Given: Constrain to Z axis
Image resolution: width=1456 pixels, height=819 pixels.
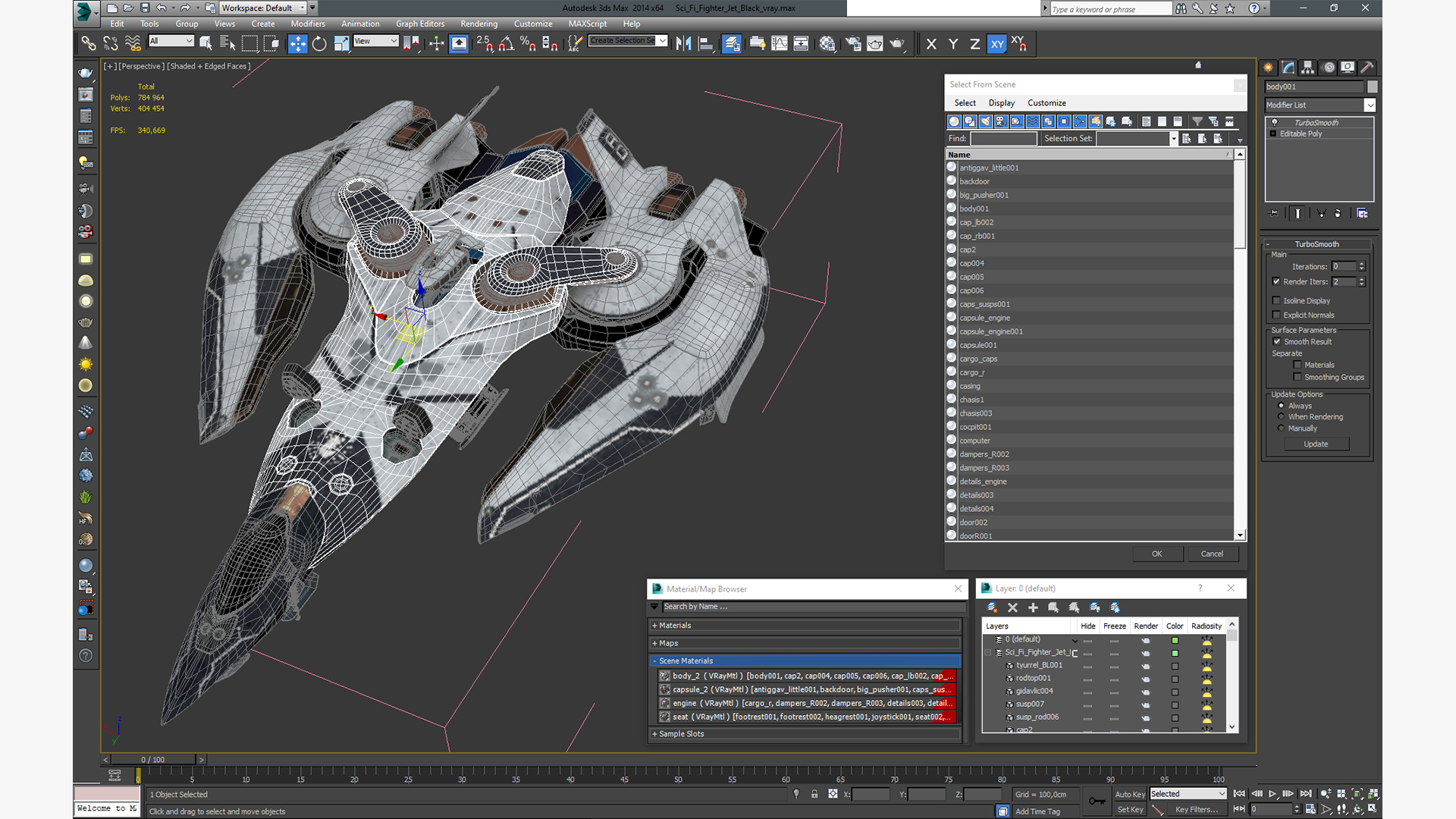Looking at the screenshot, I should [975, 44].
